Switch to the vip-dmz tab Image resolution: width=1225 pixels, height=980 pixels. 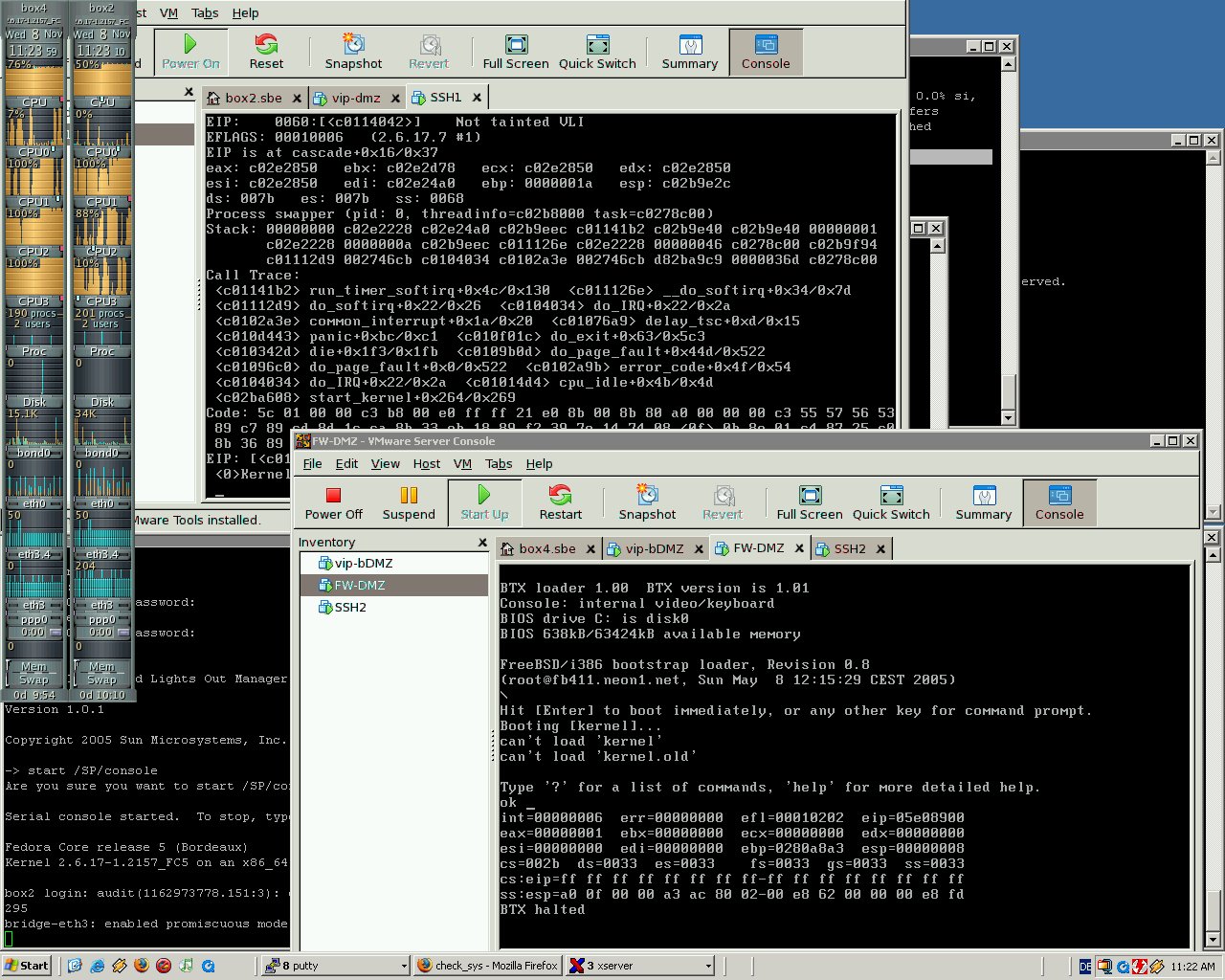tap(356, 98)
